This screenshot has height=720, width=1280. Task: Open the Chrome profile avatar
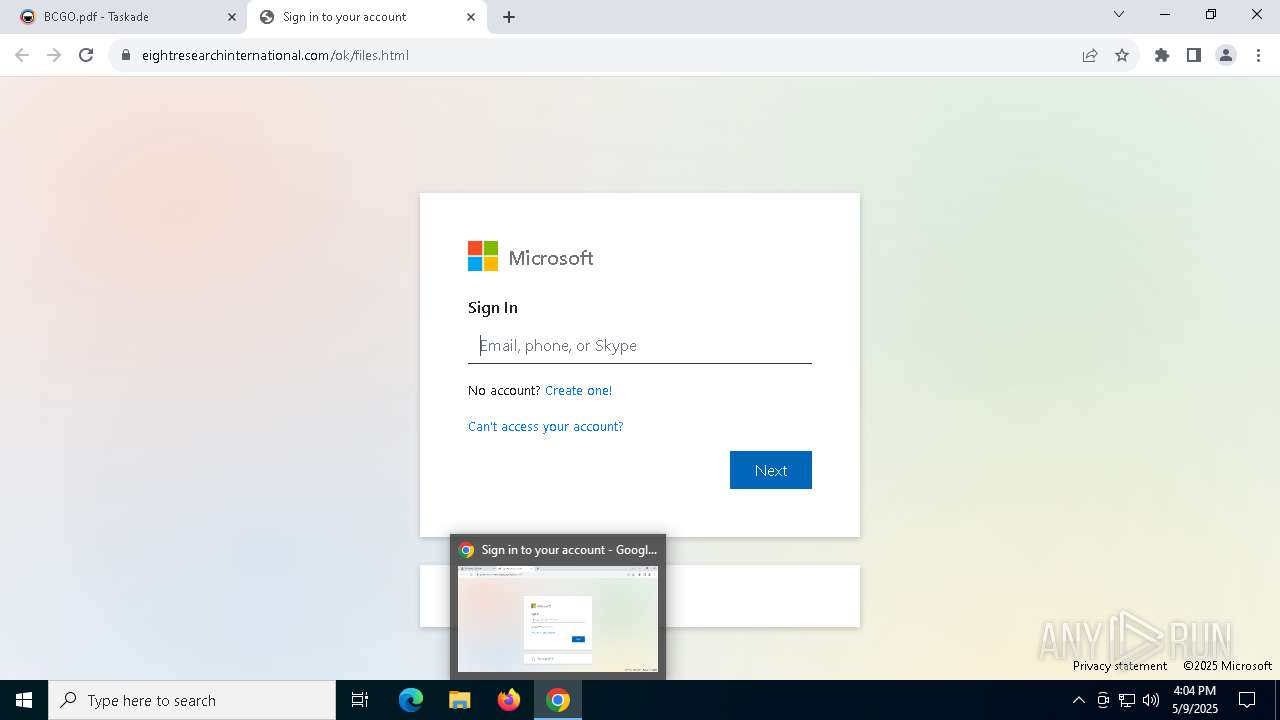tap(1226, 55)
